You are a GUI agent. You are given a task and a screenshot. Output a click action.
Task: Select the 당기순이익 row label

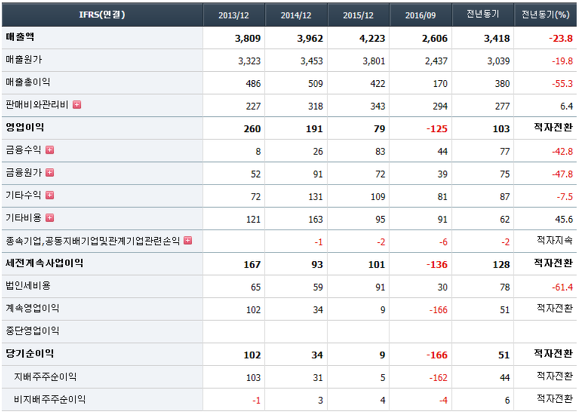30,354
